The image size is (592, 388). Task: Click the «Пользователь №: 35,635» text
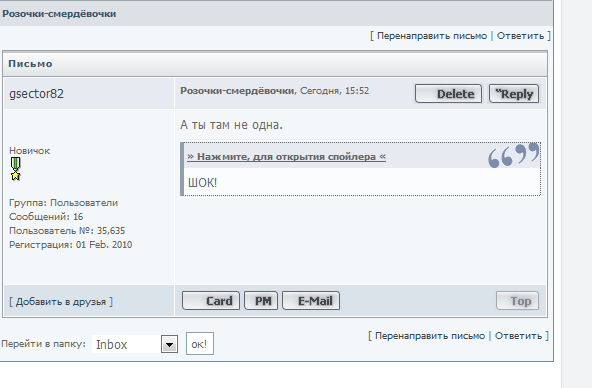pos(67,231)
